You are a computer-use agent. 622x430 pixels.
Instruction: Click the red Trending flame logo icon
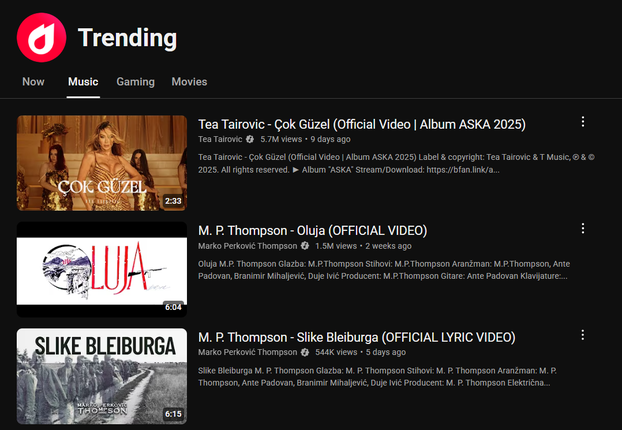(41, 38)
